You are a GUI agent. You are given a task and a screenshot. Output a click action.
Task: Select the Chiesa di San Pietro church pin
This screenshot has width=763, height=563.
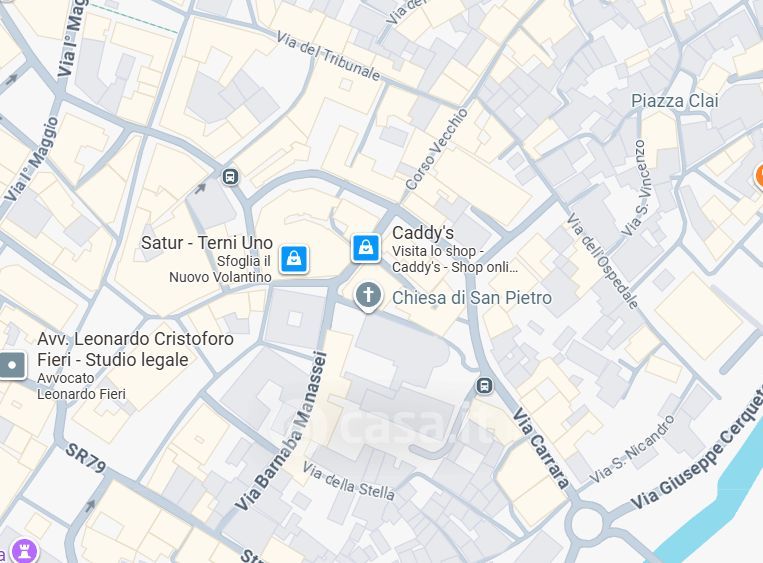point(368,296)
